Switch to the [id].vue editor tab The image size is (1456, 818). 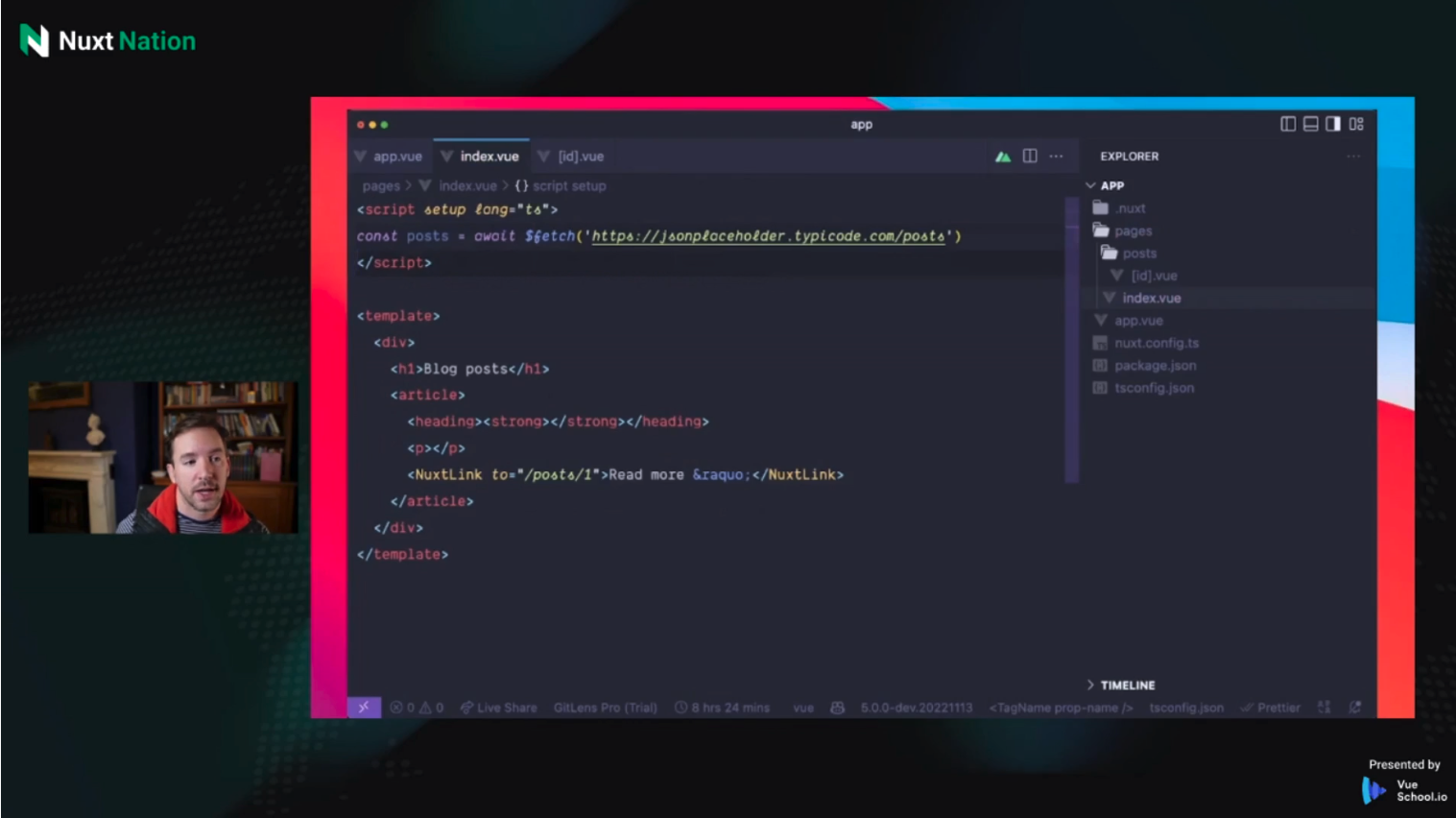pos(580,156)
